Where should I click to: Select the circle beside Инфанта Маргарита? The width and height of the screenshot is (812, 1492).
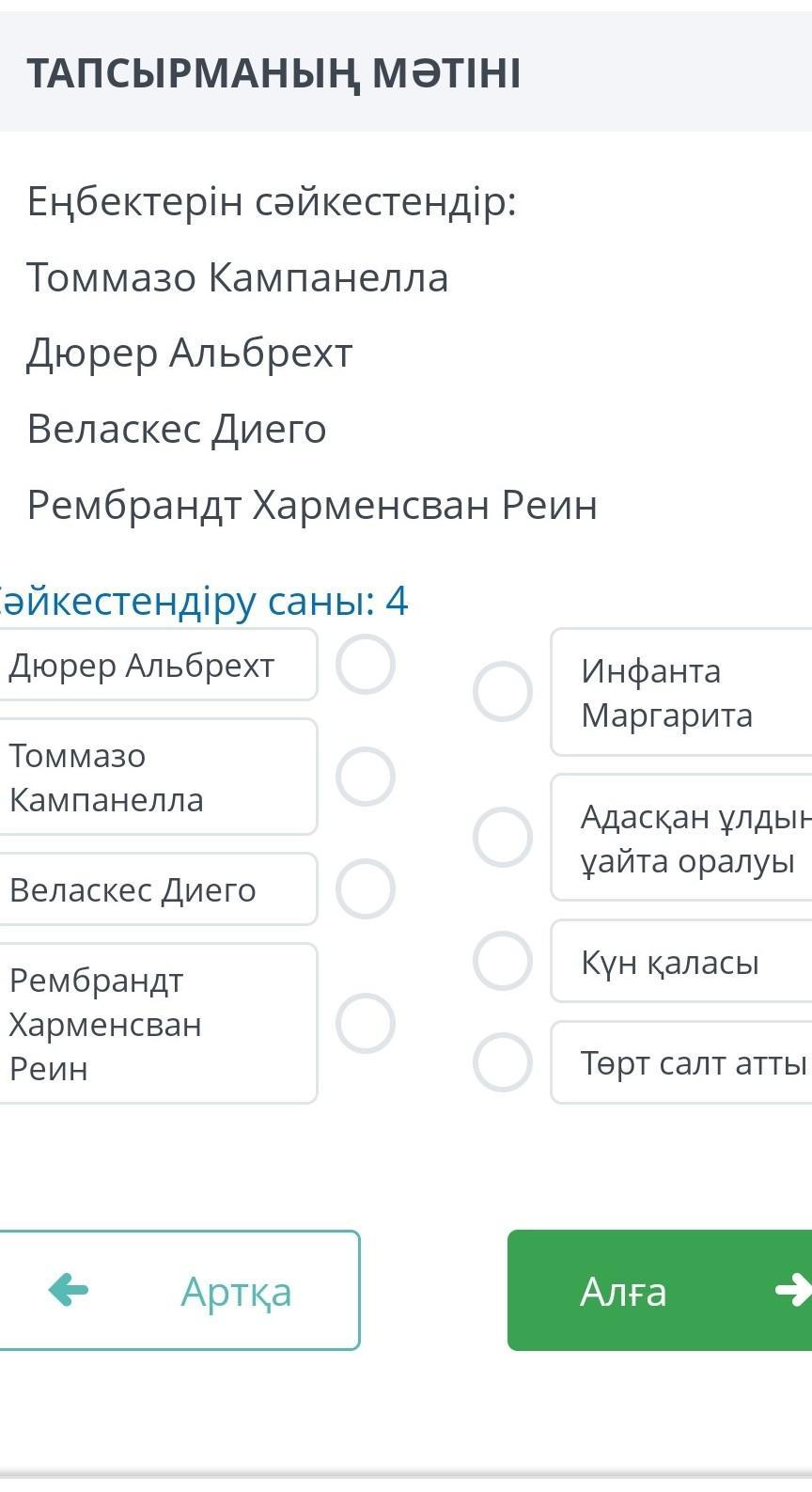(x=503, y=692)
